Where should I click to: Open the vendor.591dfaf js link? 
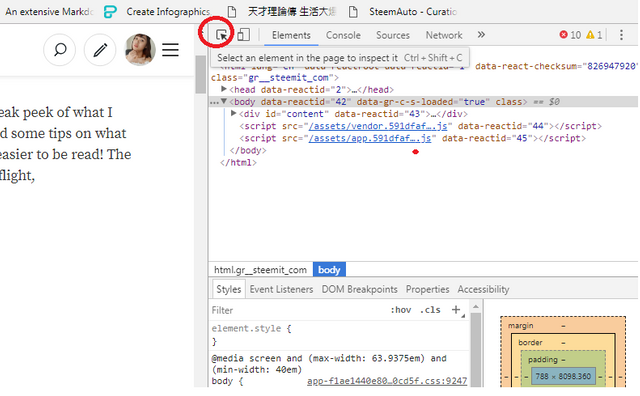click(x=378, y=126)
